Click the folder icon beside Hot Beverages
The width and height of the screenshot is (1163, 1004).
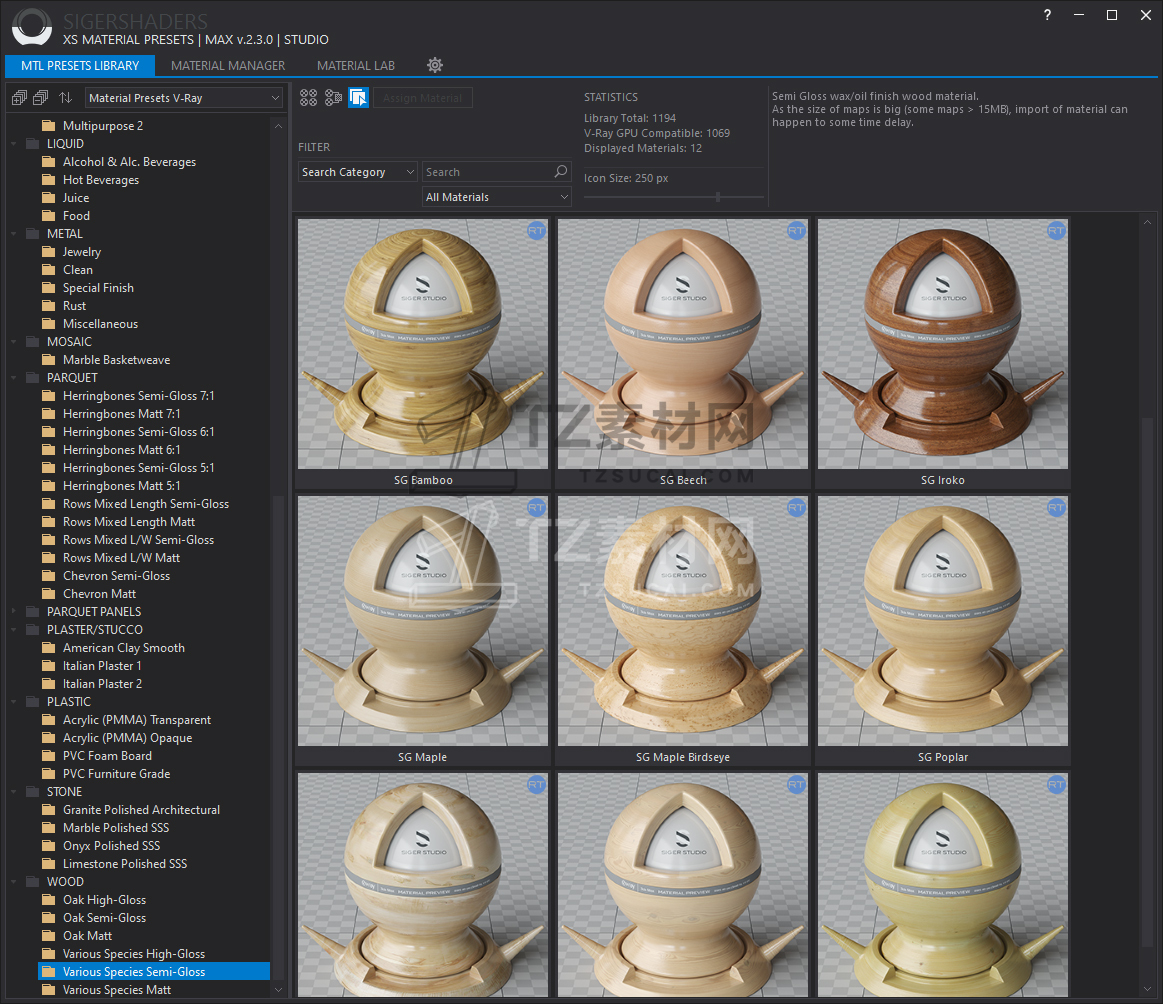(49, 179)
